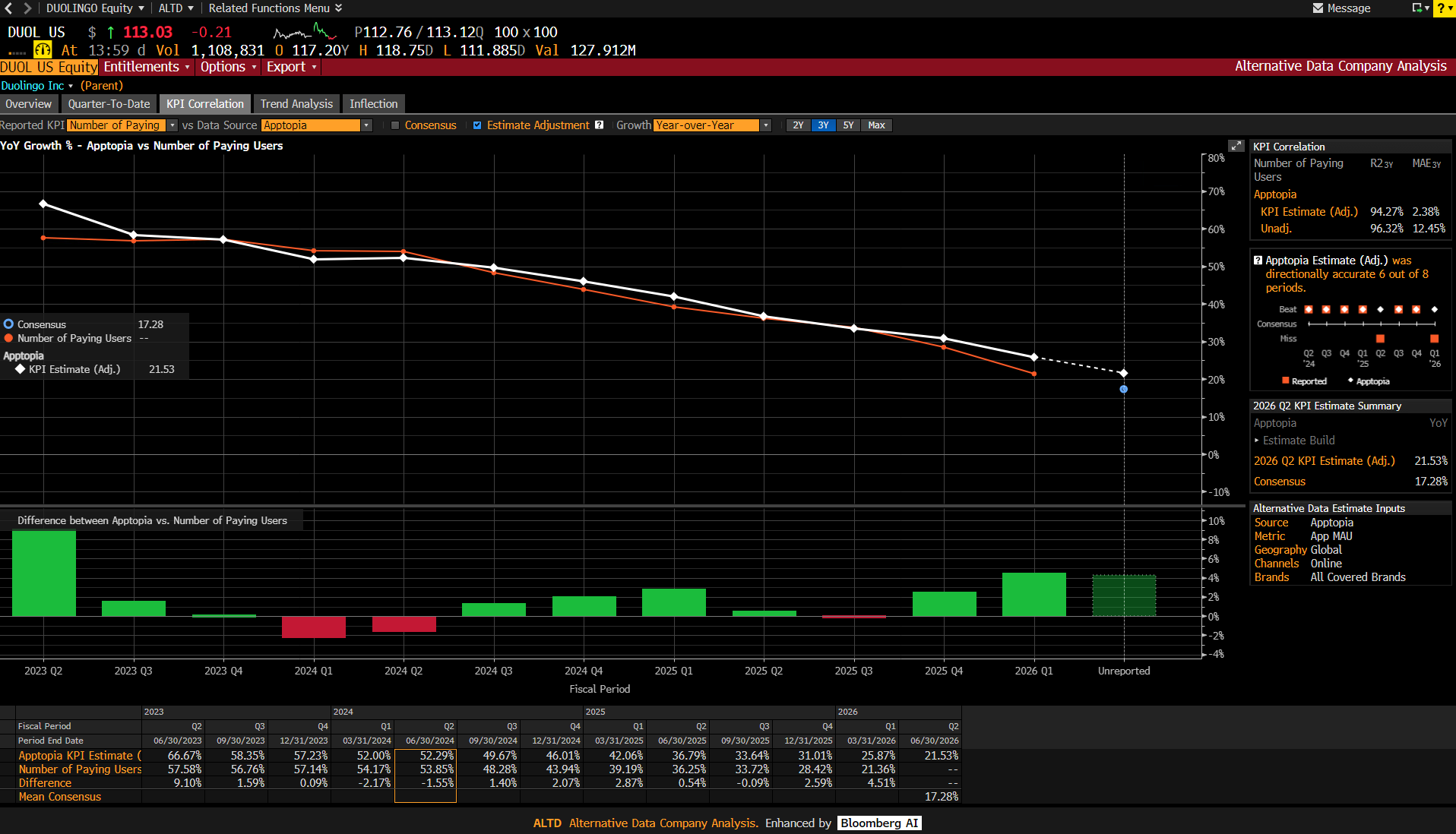Image resolution: width=1456 pixels, height=834 pixels.
Task: Switch to the Quarter-To-Date tab
Action: tap(109, 104)
